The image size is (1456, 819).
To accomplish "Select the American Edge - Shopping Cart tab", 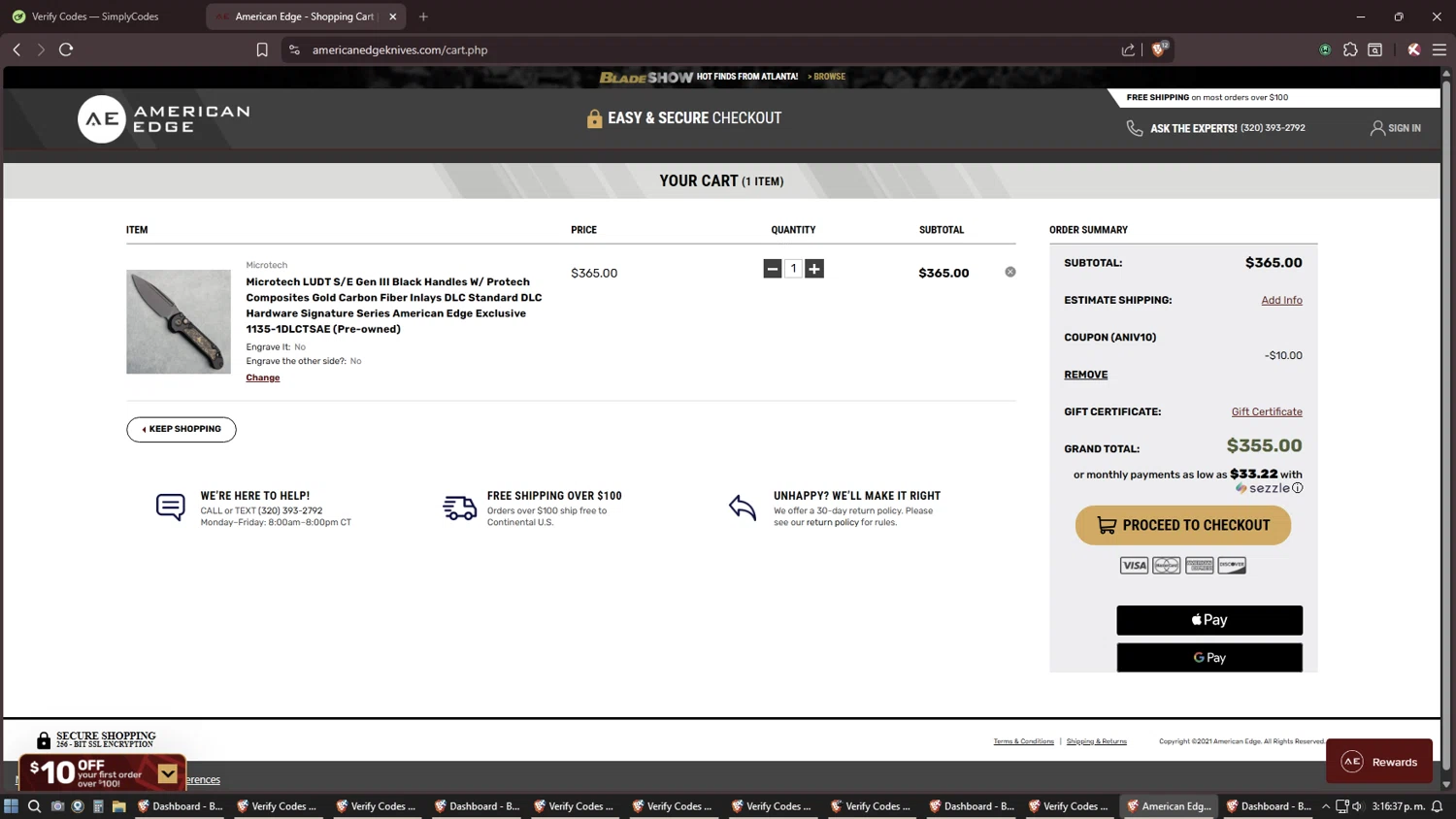I will (304, 16).
